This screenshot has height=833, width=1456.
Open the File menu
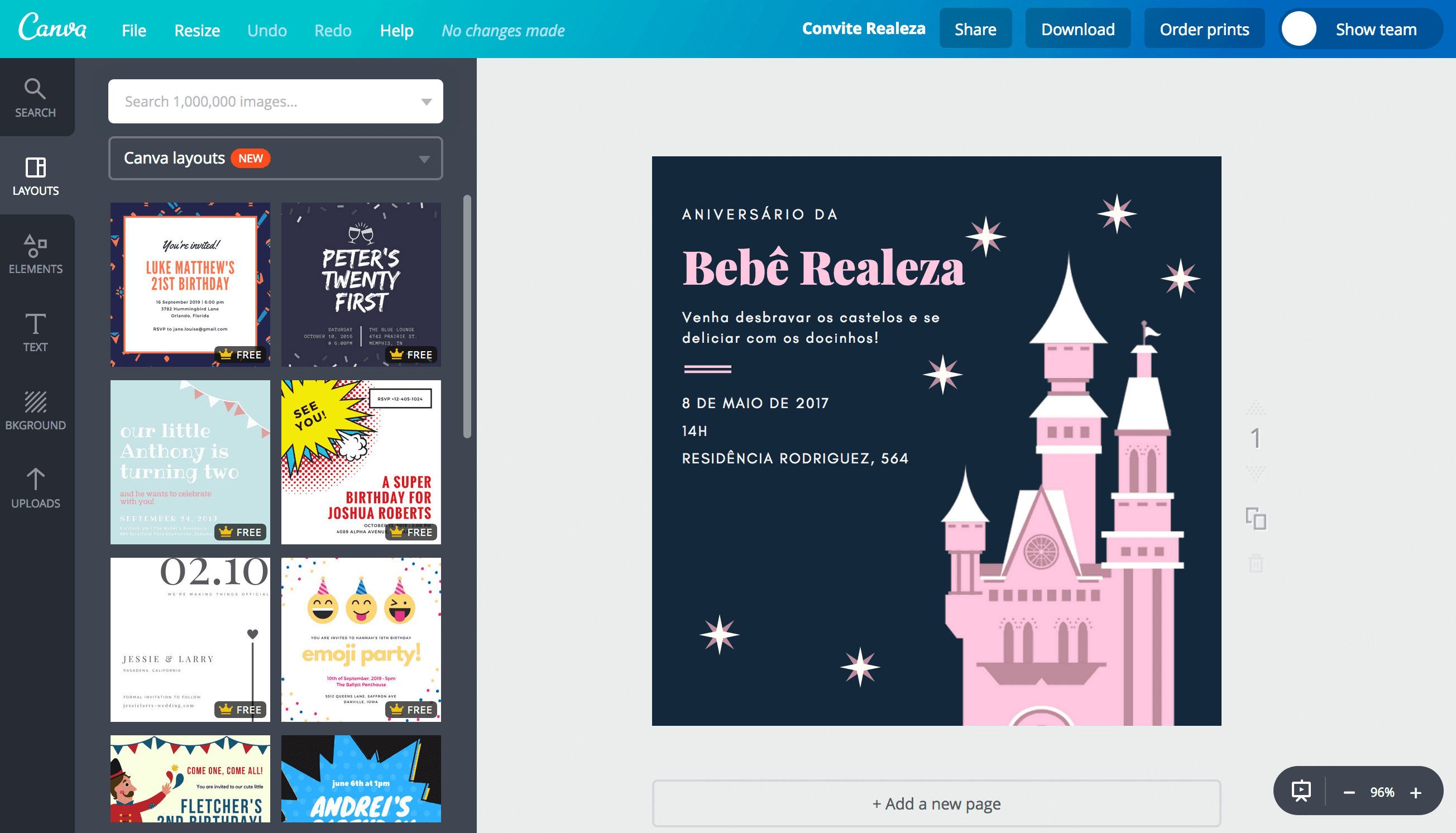point(134,30)
